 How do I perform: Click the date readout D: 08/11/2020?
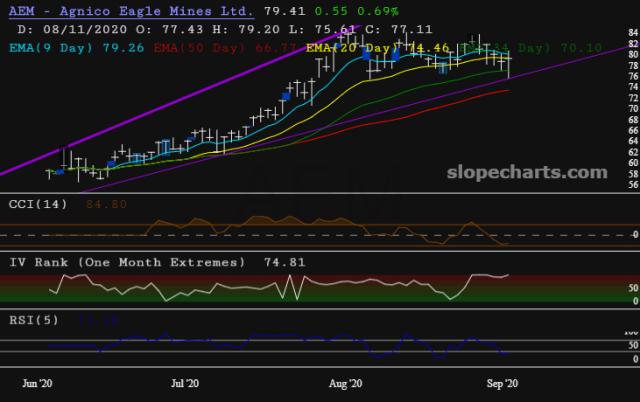(72, 29)
